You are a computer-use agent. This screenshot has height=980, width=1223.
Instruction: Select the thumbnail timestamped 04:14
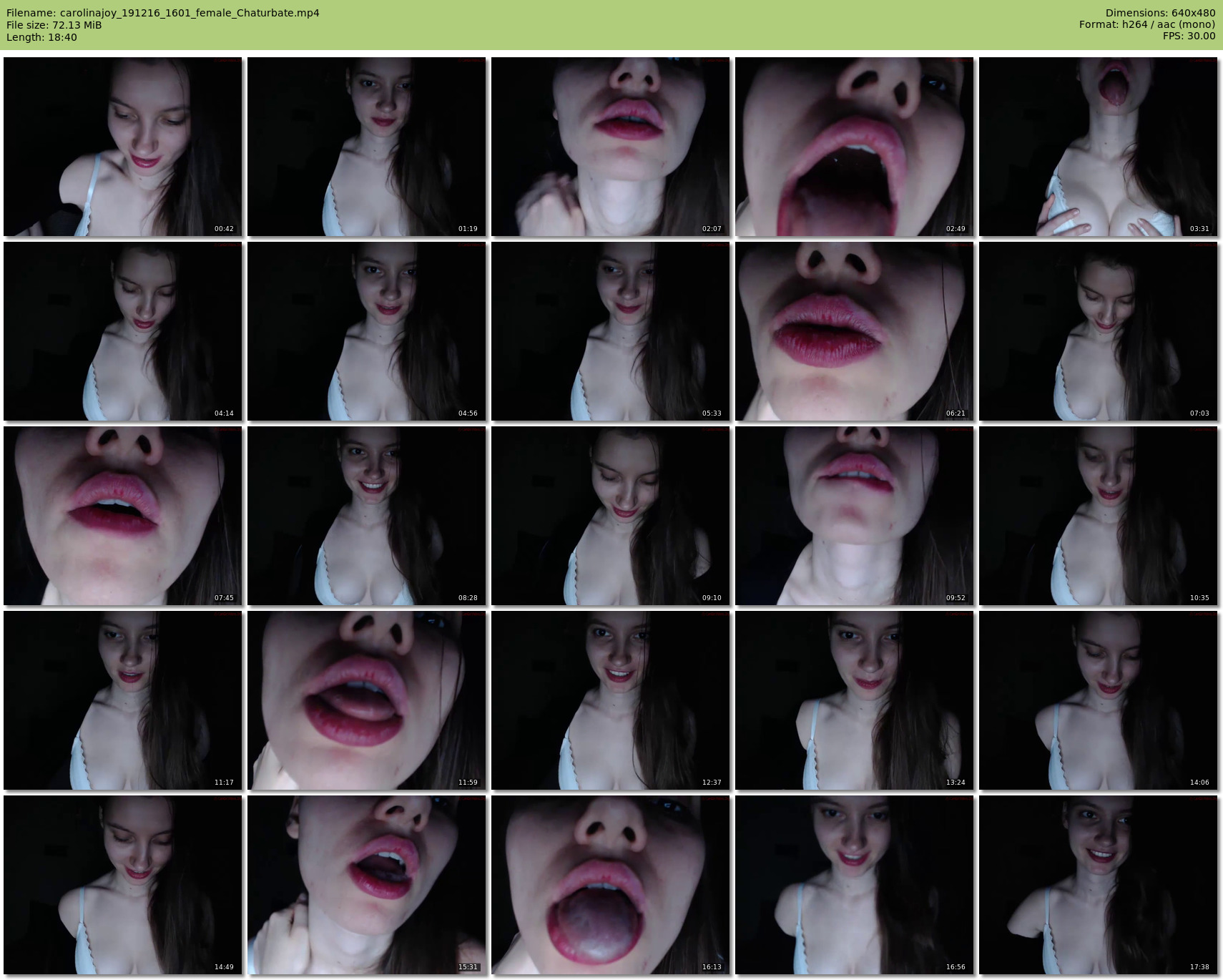click(122, 331)
